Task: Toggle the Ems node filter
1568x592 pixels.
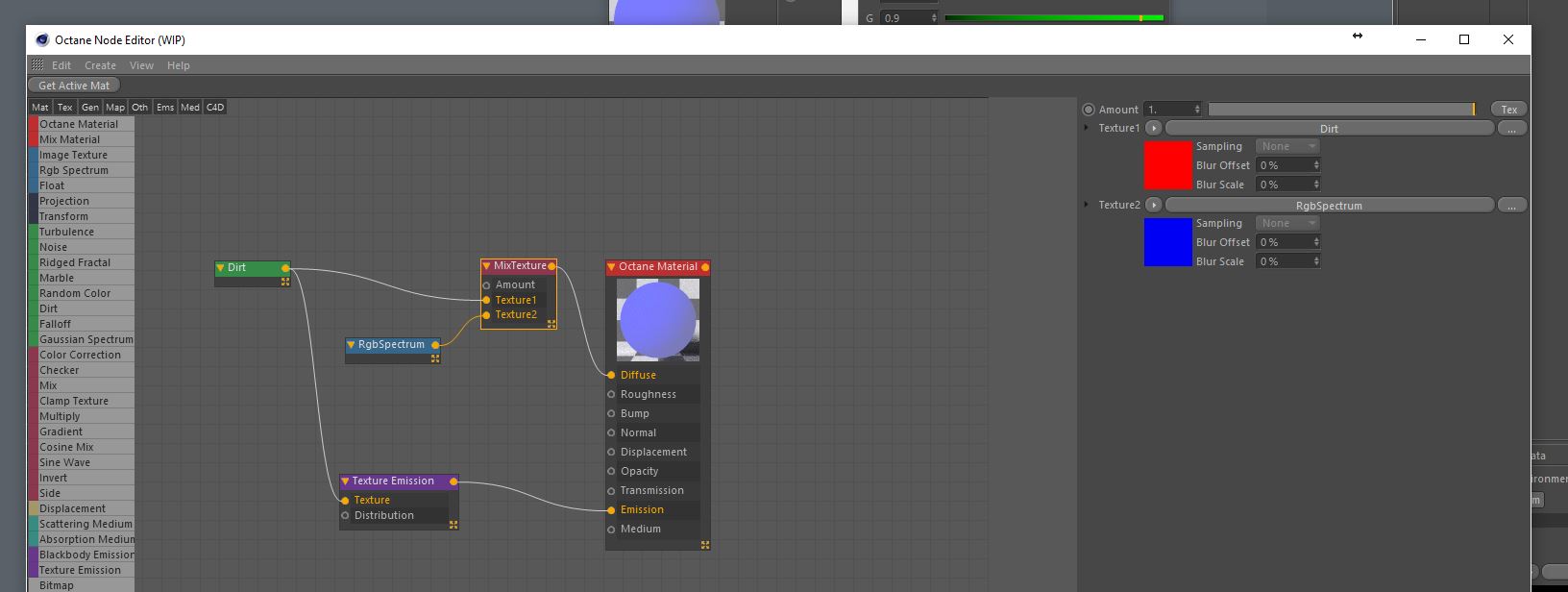Action: click(x=165, y=108)
